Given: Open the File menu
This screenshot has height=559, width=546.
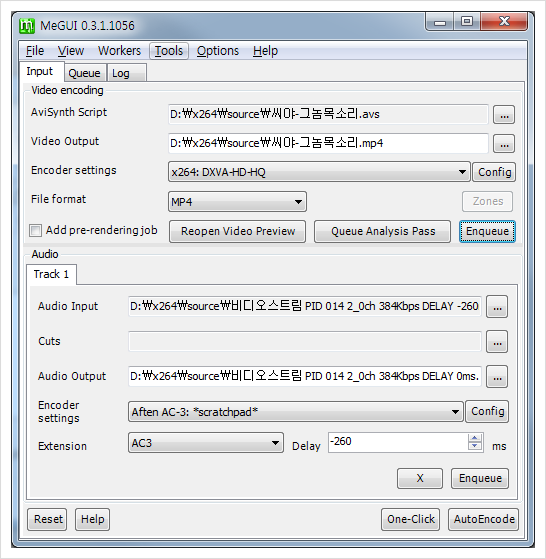Looking at the screenshot, I should pyautogui.click(x=35, y=51).
